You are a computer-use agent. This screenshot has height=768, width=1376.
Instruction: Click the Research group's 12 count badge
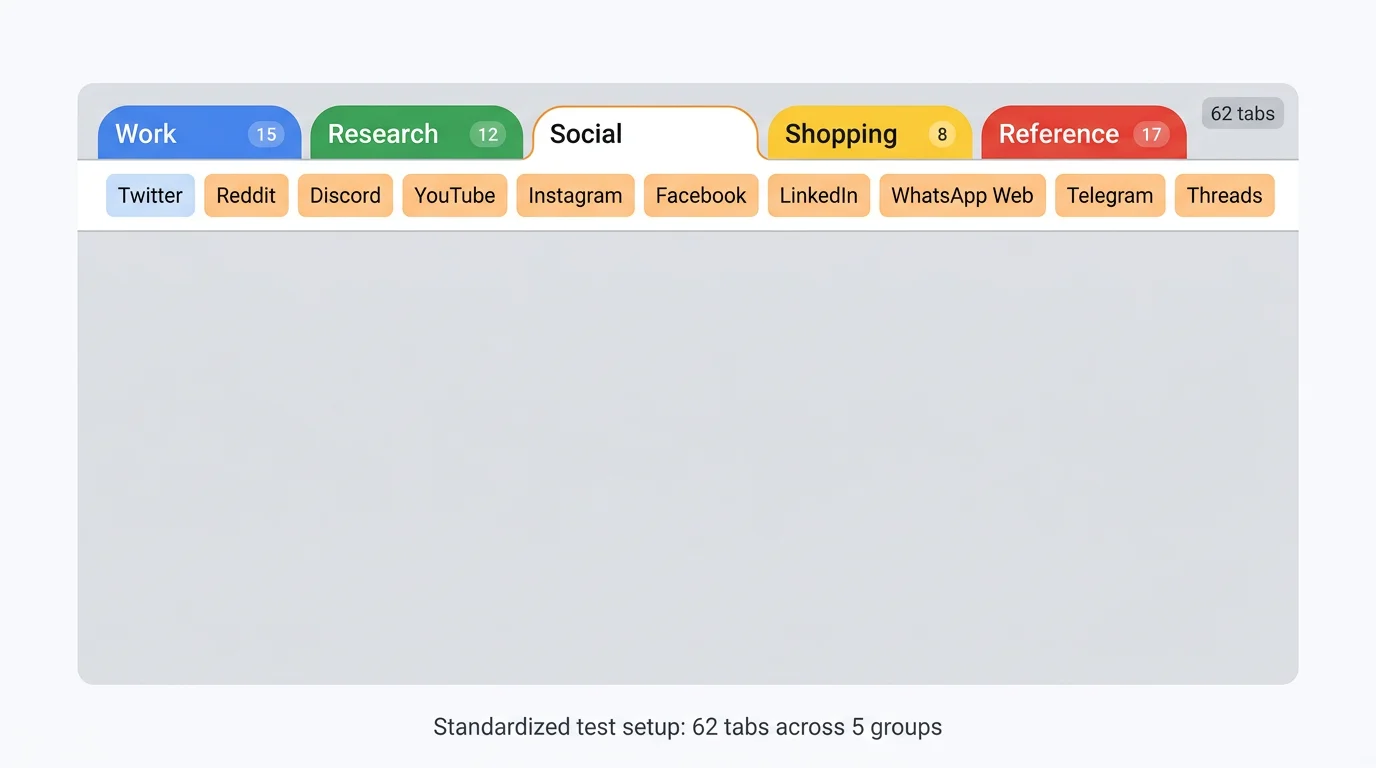pos(488,133)
